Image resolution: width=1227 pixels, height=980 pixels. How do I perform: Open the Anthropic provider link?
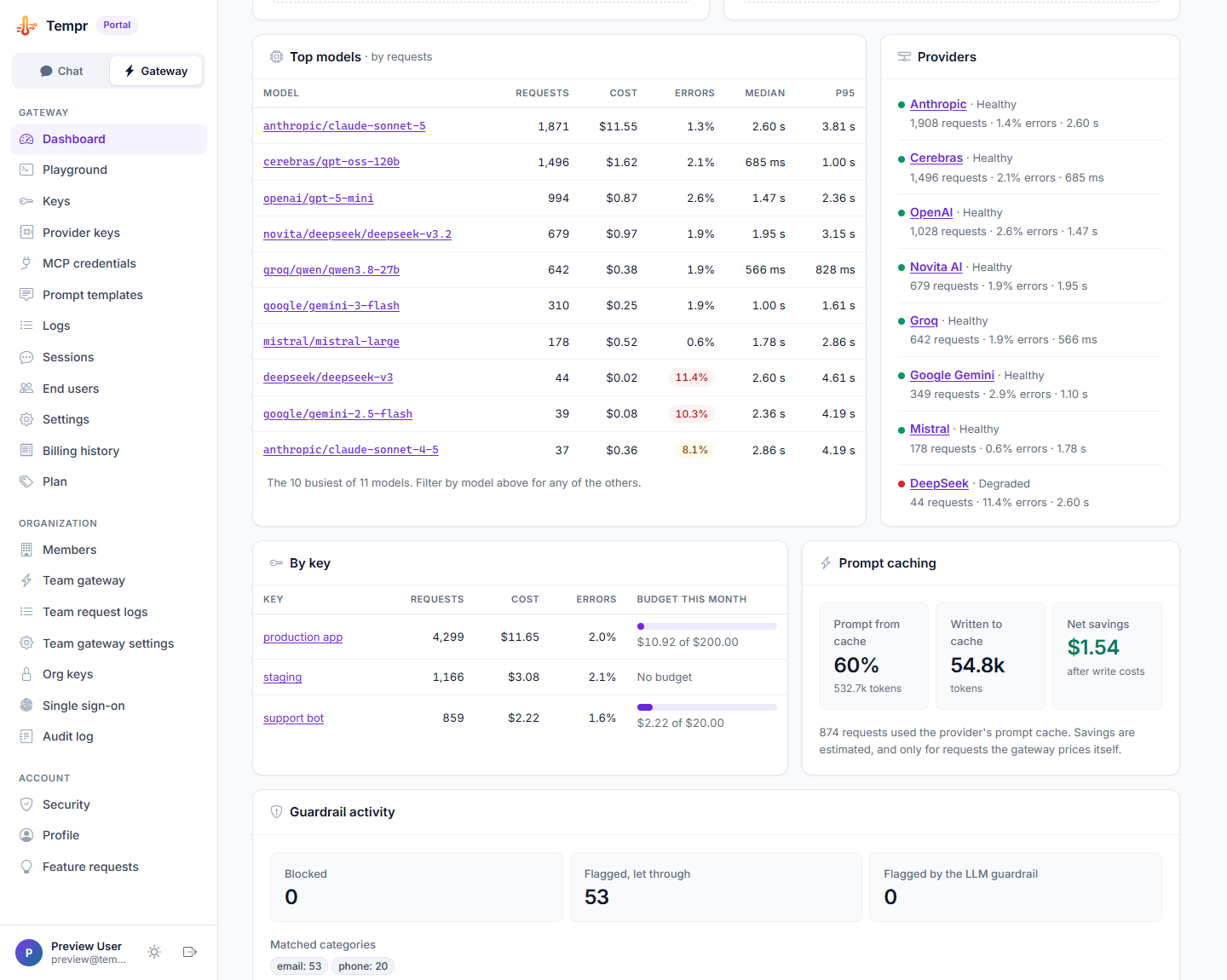[938, 104]
